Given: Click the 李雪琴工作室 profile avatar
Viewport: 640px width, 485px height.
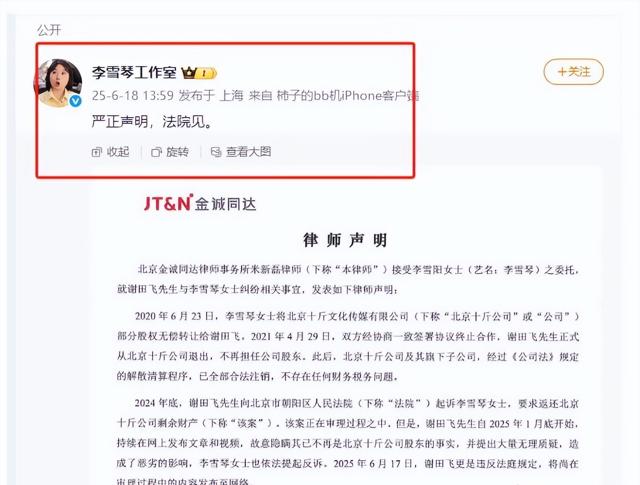Looking at the screenshot, I should click(x=58, y=83).
